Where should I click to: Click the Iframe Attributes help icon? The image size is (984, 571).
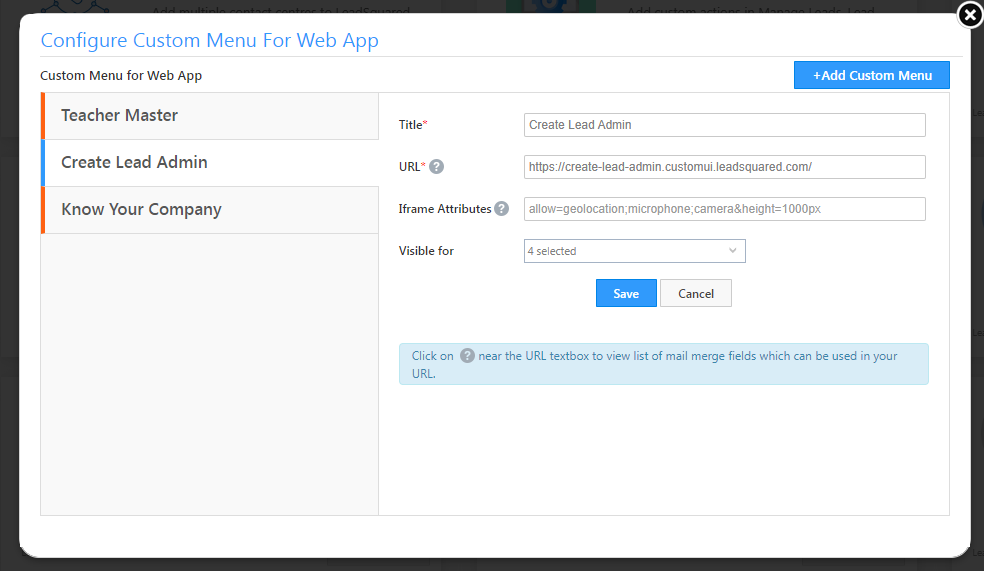click(501, 209)
